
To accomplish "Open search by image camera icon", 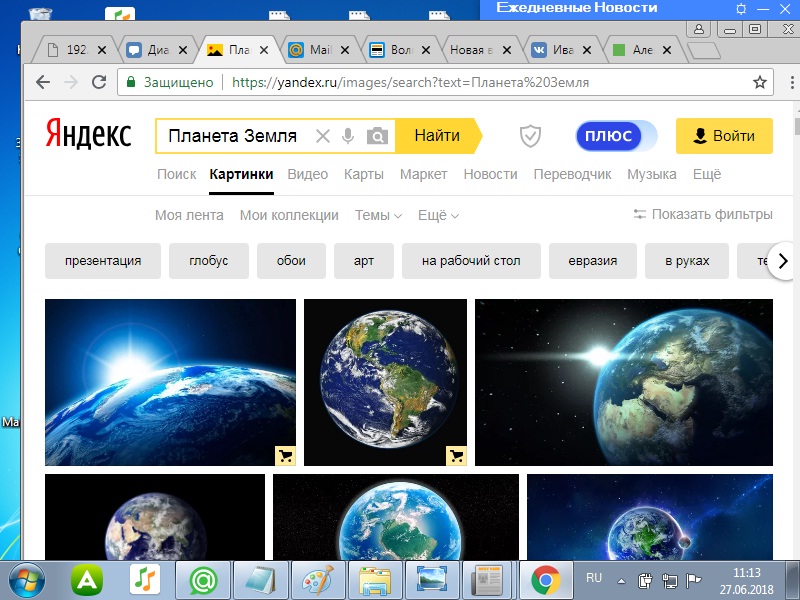I will click(377, 136).
